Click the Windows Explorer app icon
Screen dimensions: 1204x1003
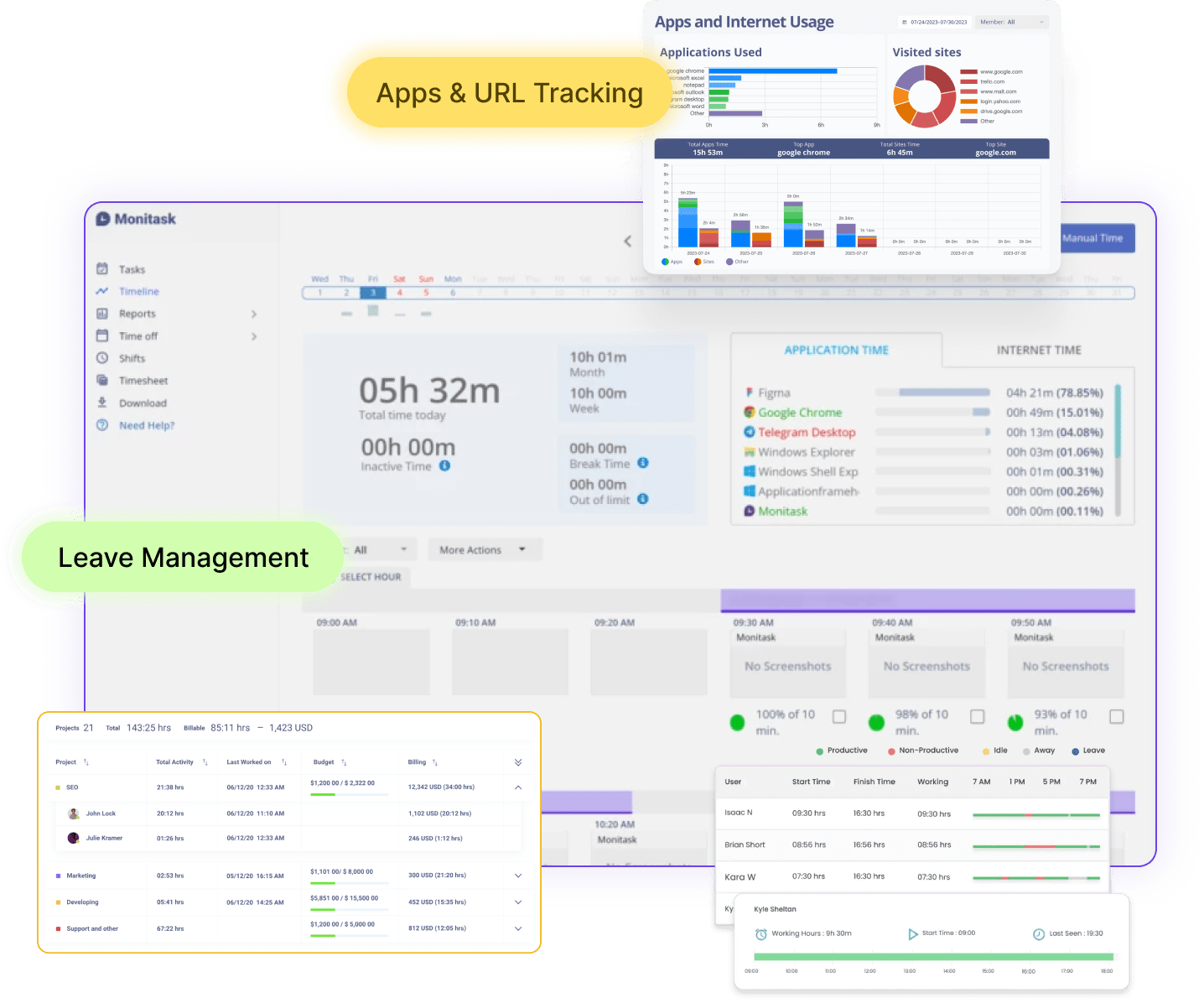point(750,451)
